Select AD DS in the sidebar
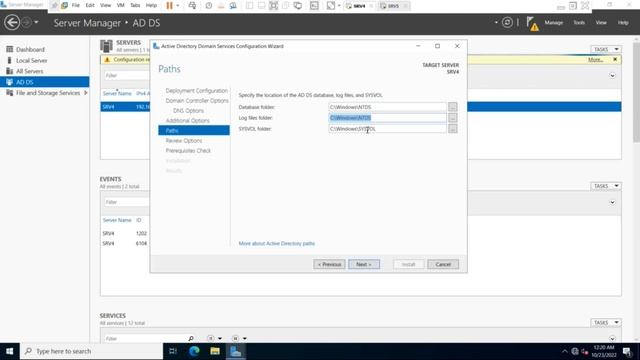 click(45, 82)
